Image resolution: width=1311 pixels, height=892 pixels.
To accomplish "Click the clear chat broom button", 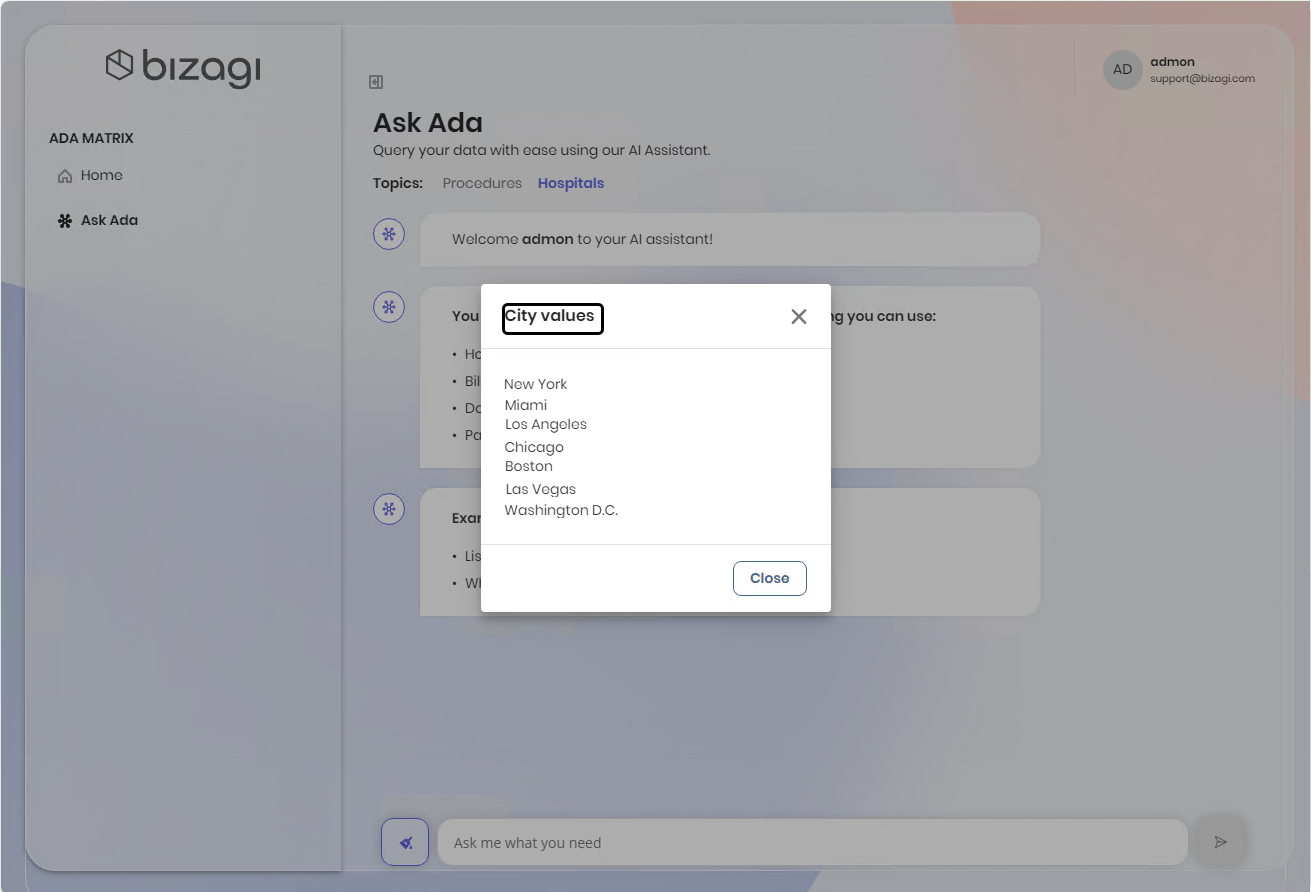I will point(405,842).
